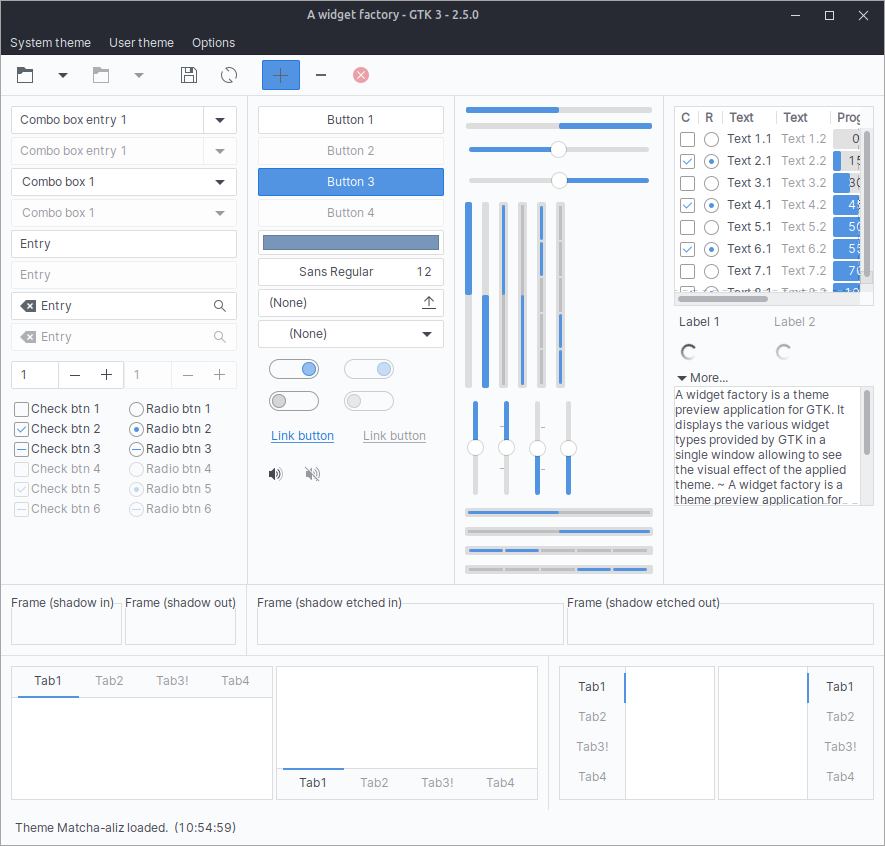This screenshot has height=846, width=885.
Task: Click the blue color chooser swatch
Action: [350, 243]
